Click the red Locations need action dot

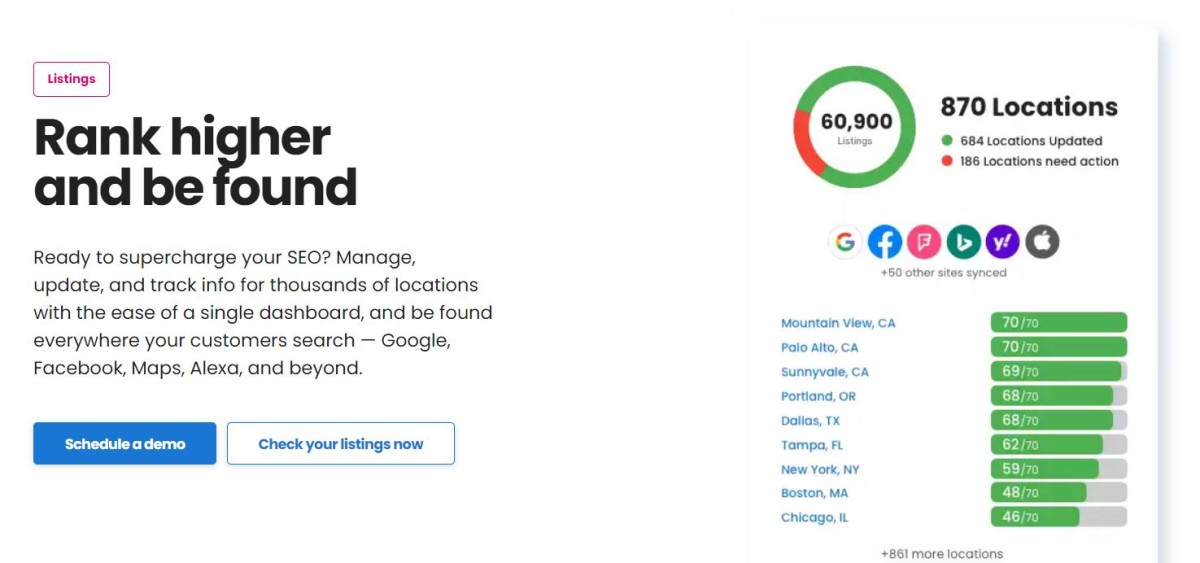tap(947, 161)
